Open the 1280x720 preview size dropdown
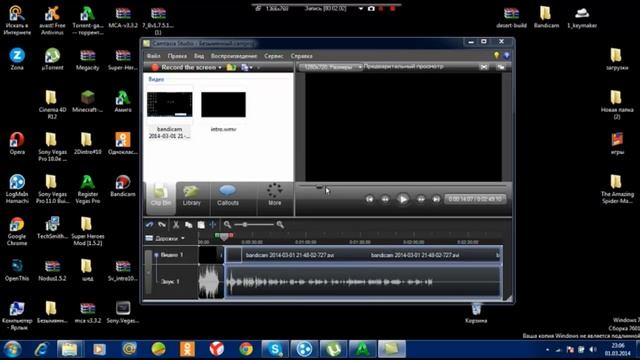This screenshot has height=360, width=640. coord(331,67)
